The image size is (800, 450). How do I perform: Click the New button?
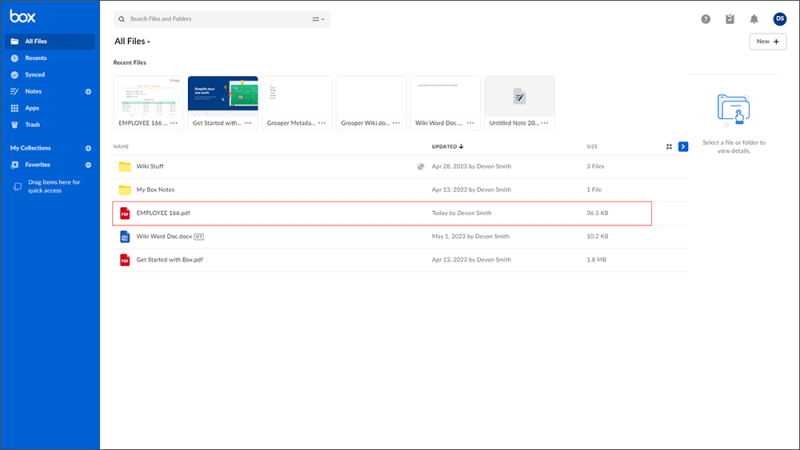767,41
